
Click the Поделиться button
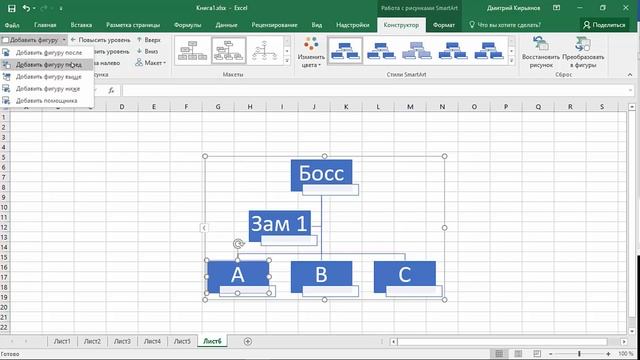(x=604, y=25)
